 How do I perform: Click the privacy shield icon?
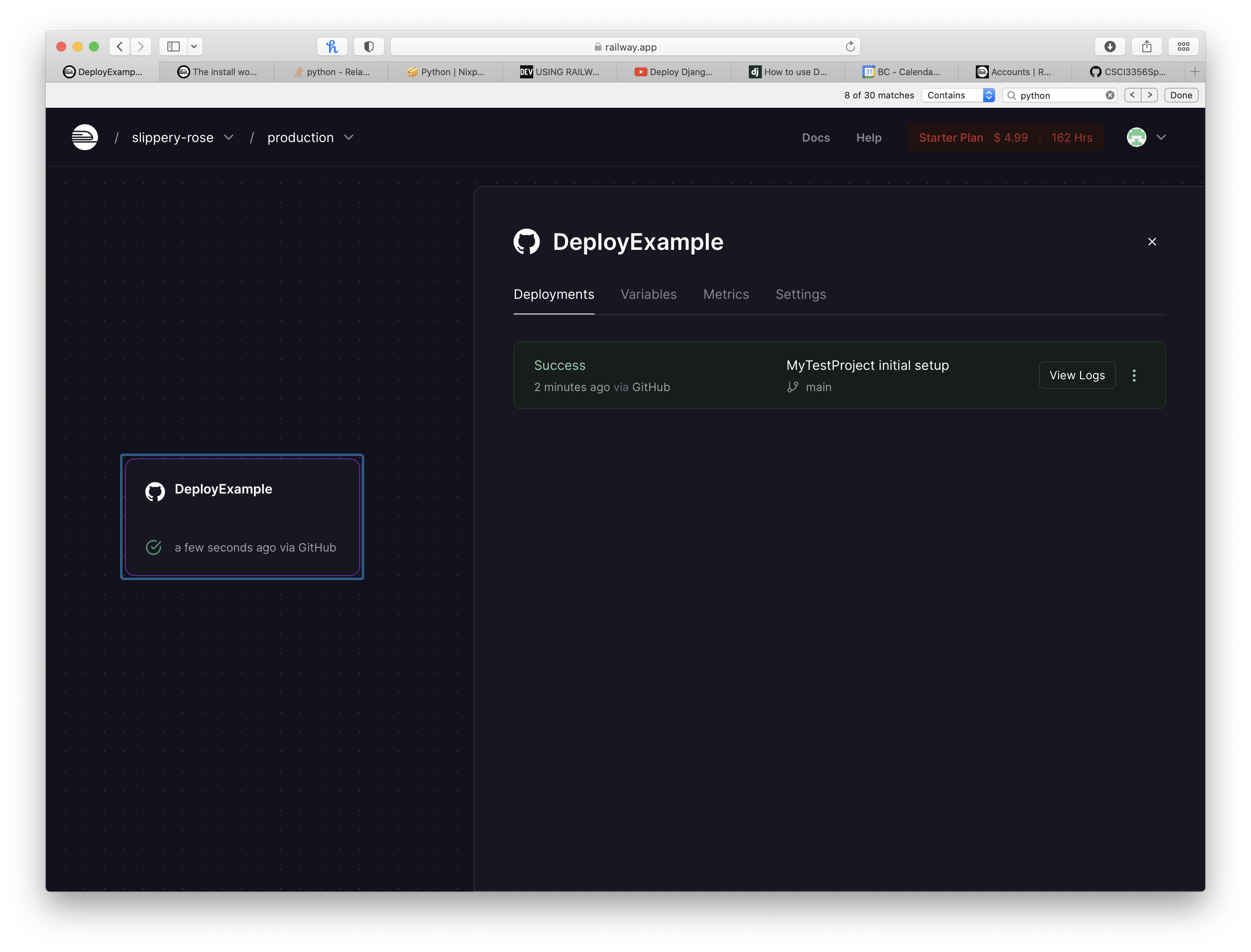click(369, 47)
